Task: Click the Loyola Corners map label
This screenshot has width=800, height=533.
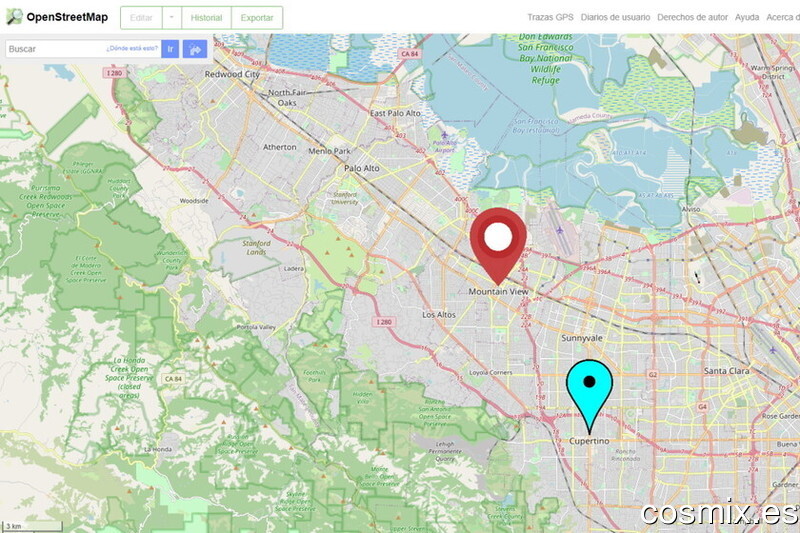Action: (x=490, y=373)
